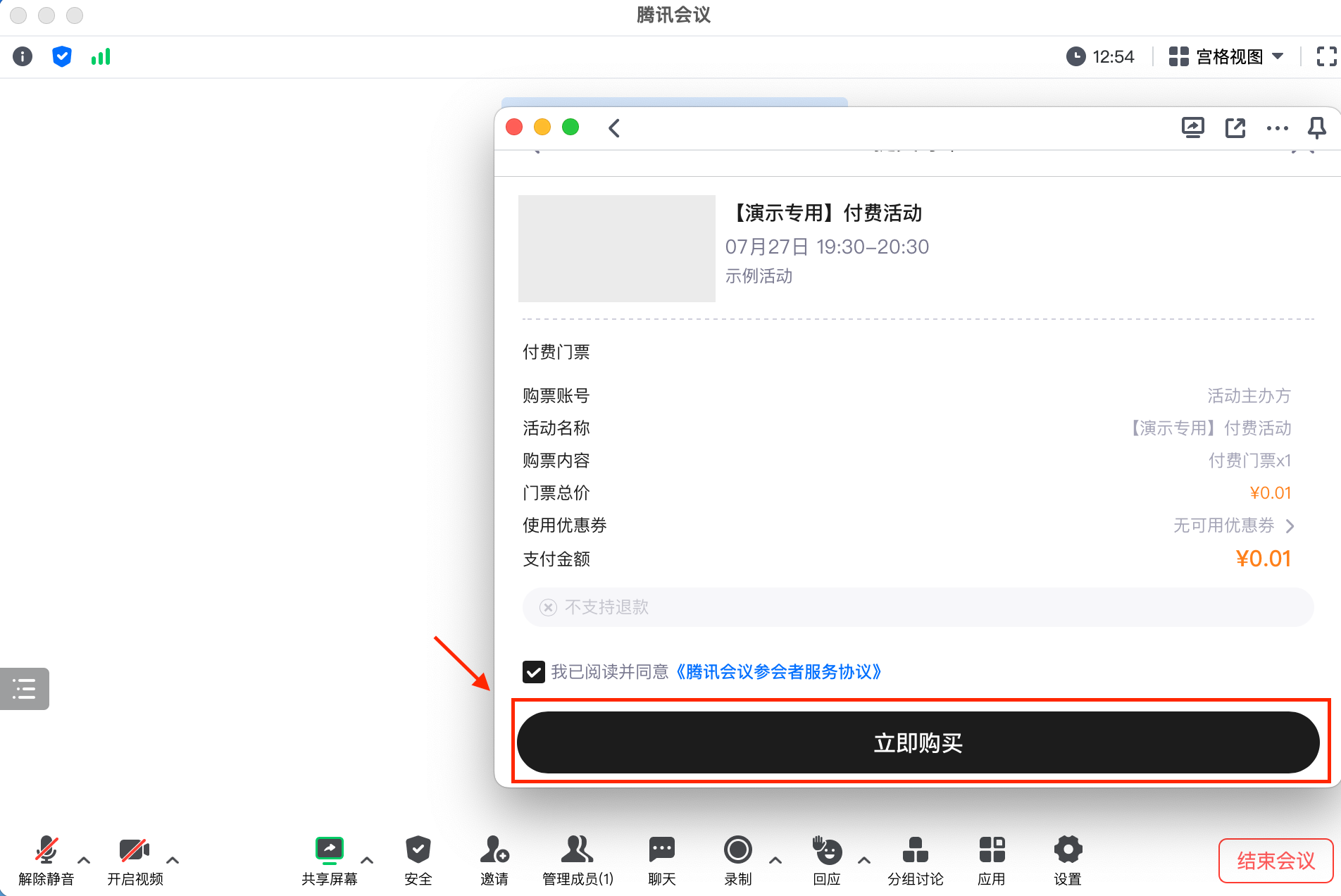Screen dimensions: 1341x896
Task: Open the 安全 security menu
Action: [418, 861]
